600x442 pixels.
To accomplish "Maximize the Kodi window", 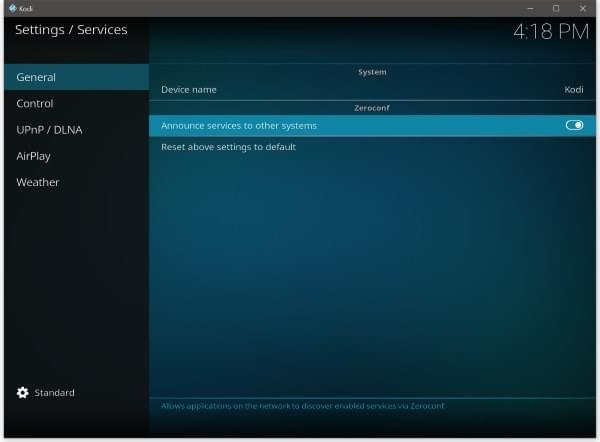I will pos(556,8).
